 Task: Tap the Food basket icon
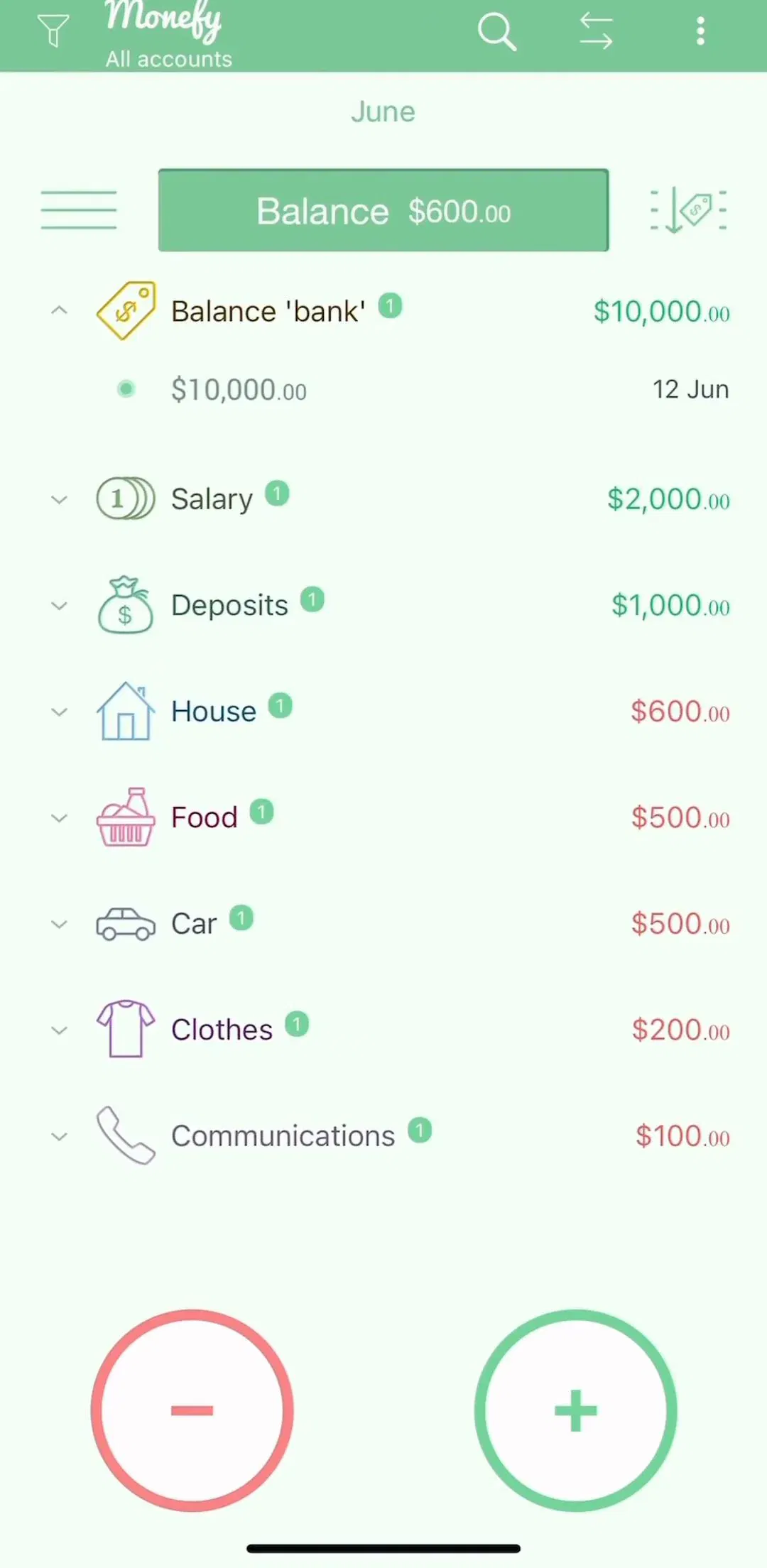pyautogui.click(x=126, y=817)
